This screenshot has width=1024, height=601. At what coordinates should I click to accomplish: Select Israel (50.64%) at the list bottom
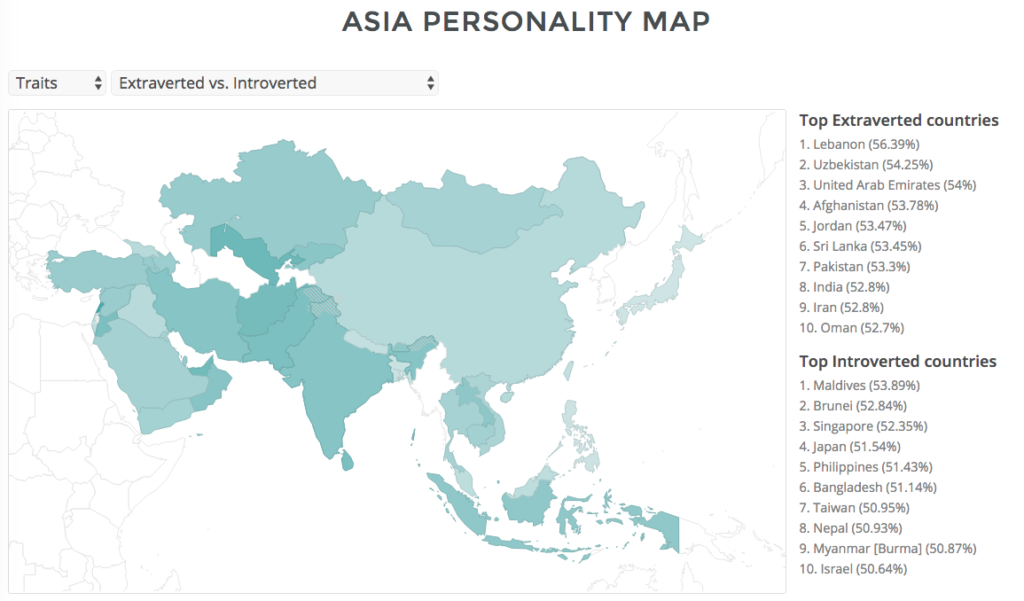click(852, 568)
